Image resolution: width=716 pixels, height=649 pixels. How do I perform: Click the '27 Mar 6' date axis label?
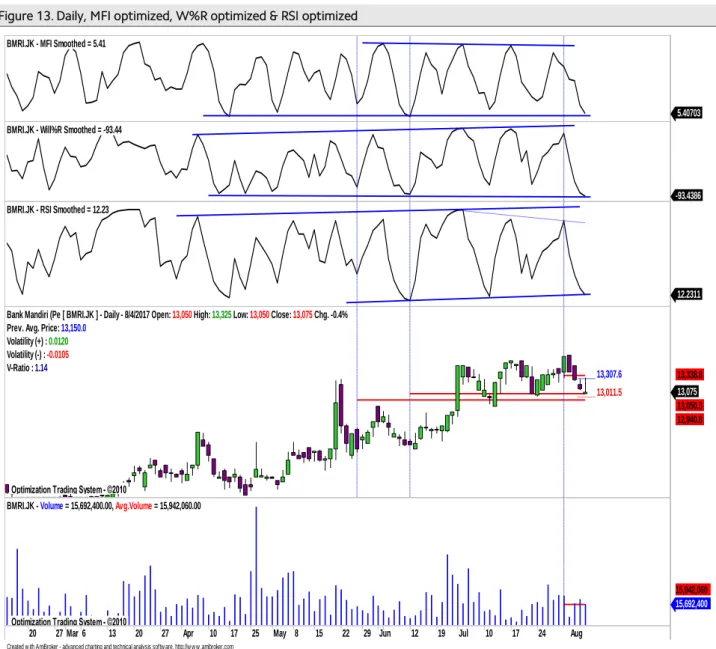(71, 633)
